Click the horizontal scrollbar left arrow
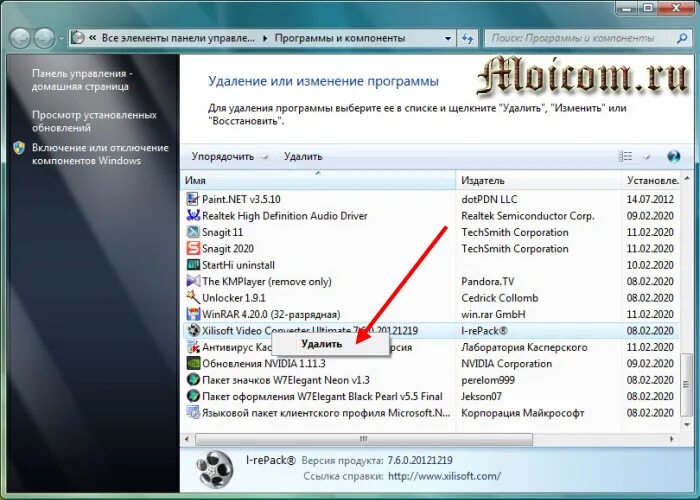 187,439
